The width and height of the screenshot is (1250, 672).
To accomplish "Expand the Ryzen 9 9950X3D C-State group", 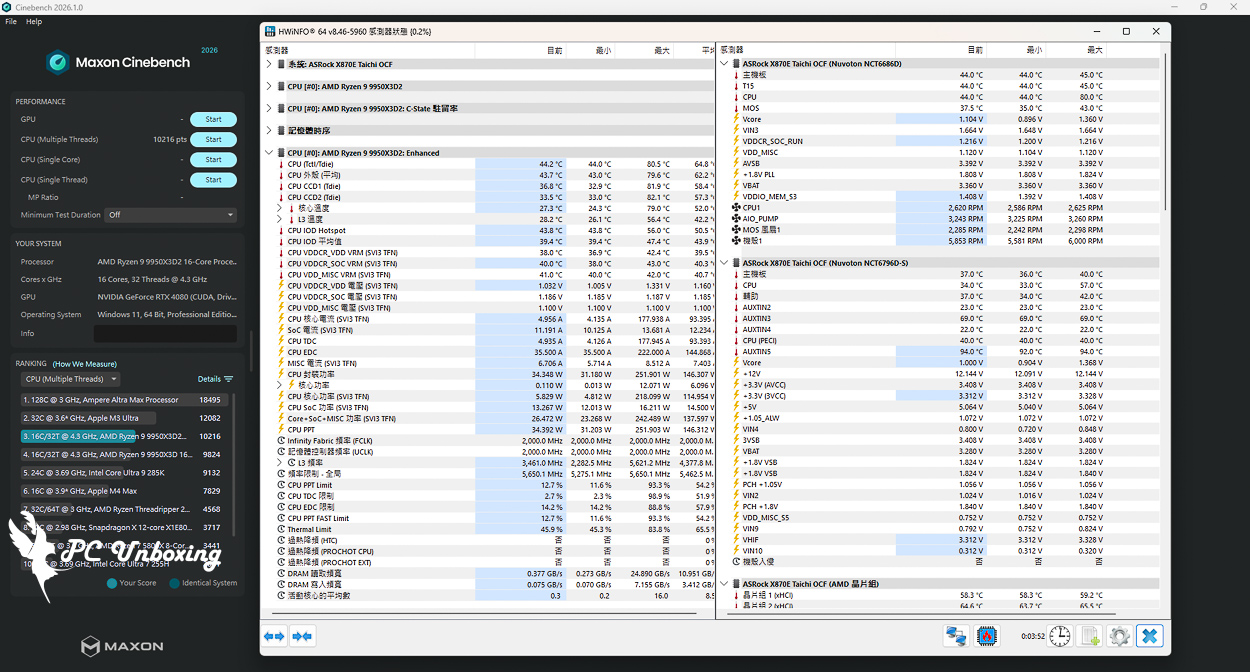I will (268, 108).
